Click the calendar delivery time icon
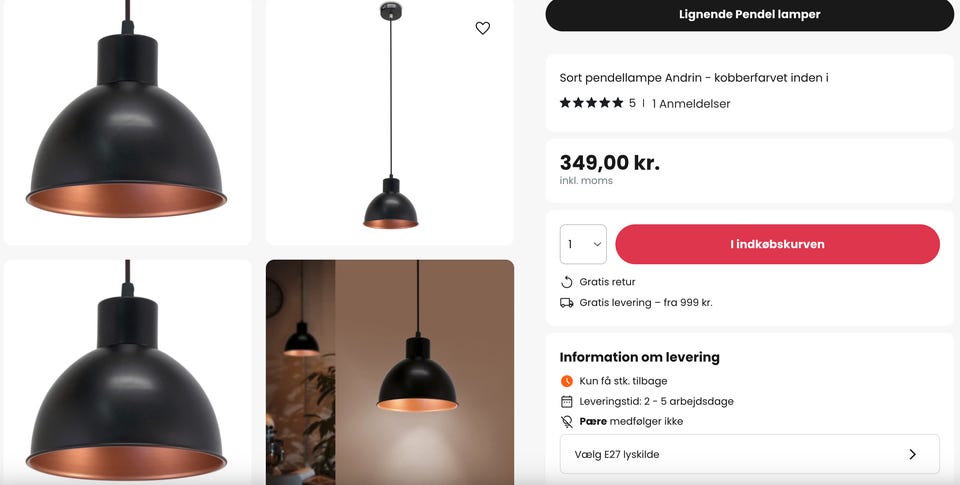Screen dimensions: 960x485 [567, 401]
